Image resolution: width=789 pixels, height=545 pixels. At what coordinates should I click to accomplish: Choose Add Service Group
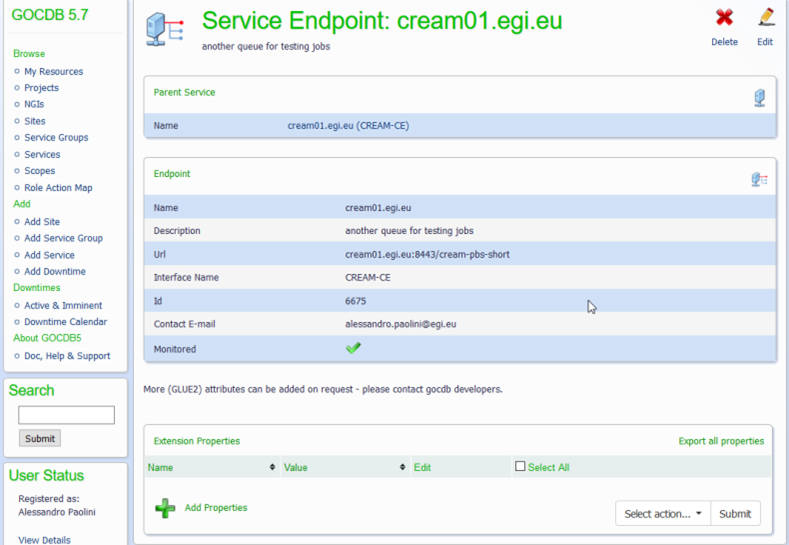coord(63,238)
